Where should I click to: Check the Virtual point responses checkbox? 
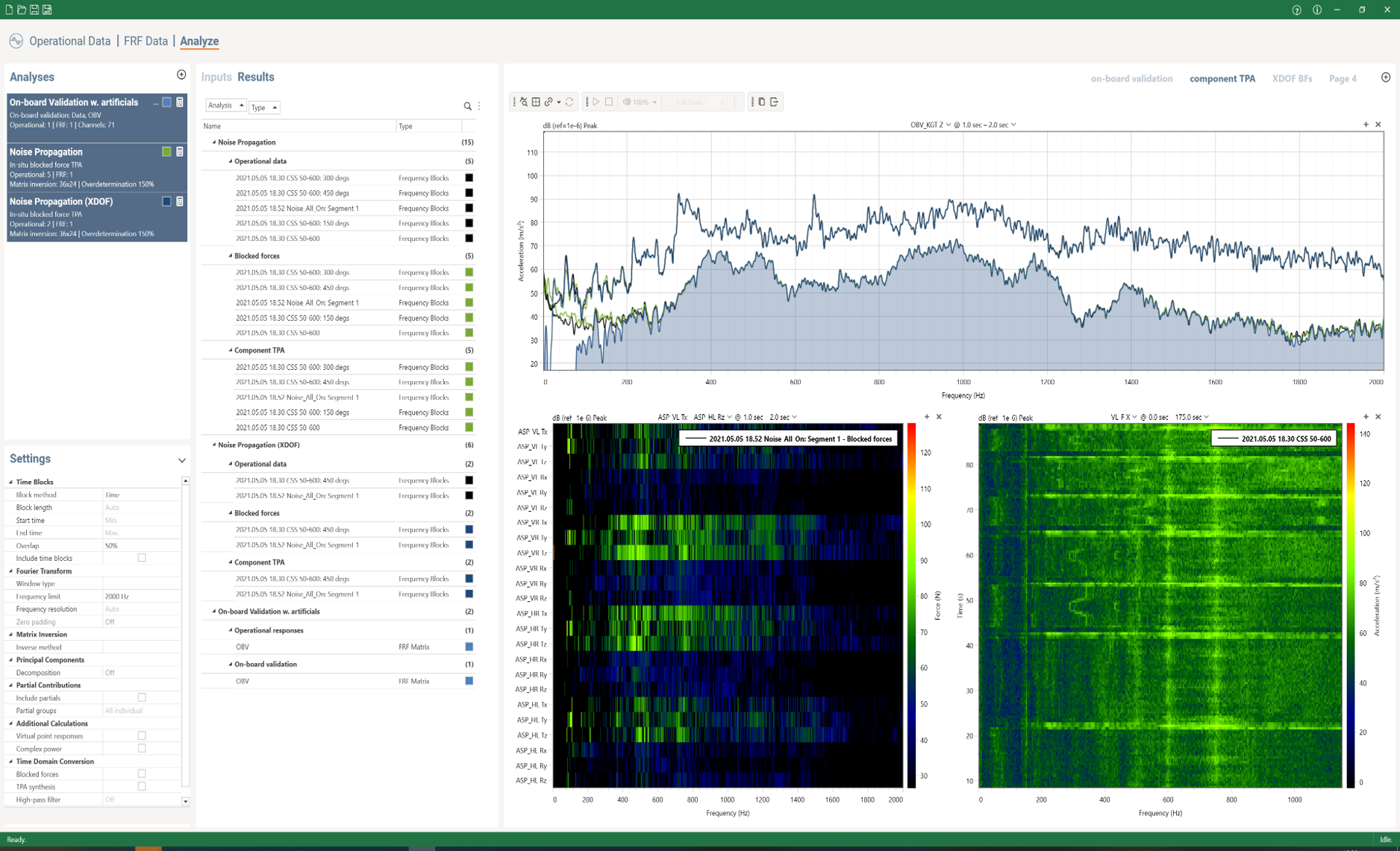pyautogui.click(x=142, y=735)
